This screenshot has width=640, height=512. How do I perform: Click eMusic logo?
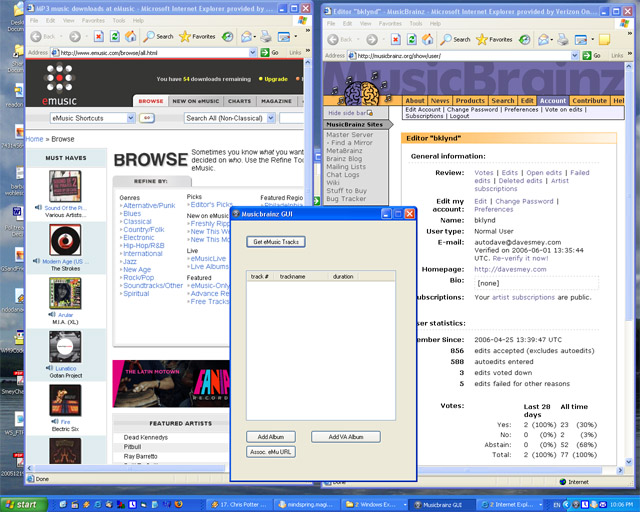tap(59, 84)
